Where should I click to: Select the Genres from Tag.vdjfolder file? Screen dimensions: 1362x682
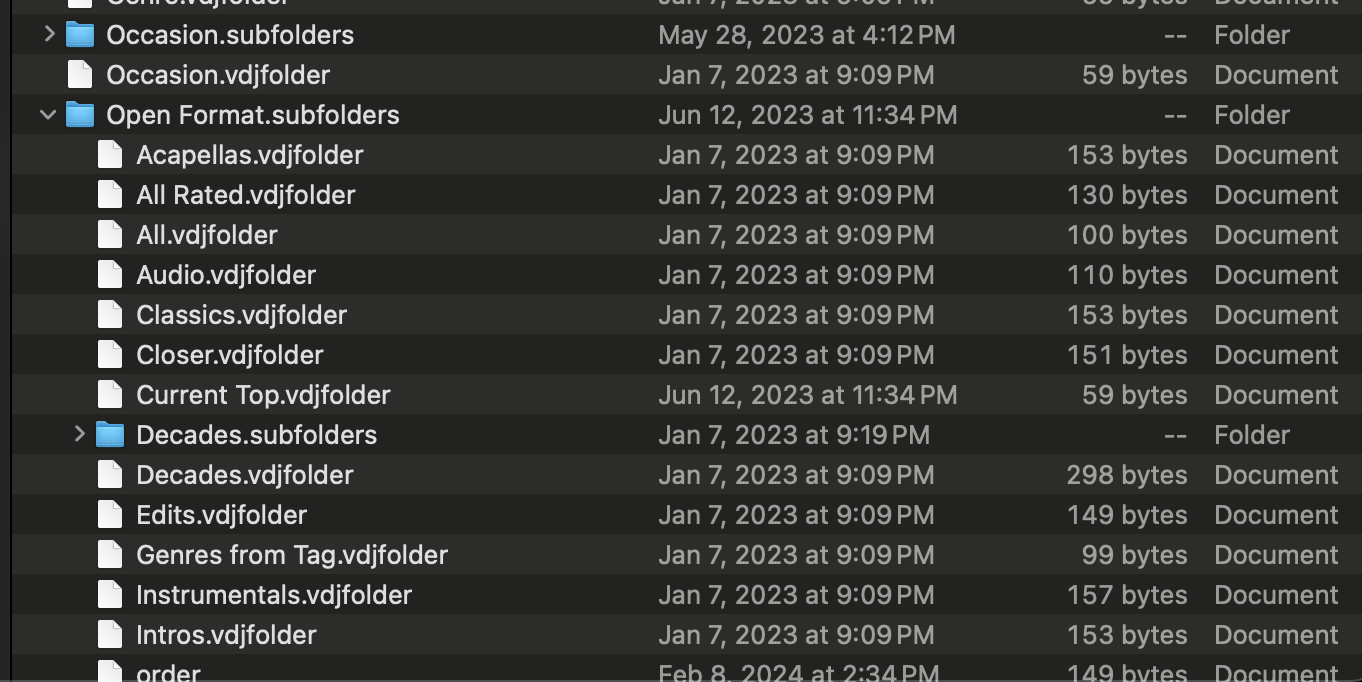tap(292, 555)
